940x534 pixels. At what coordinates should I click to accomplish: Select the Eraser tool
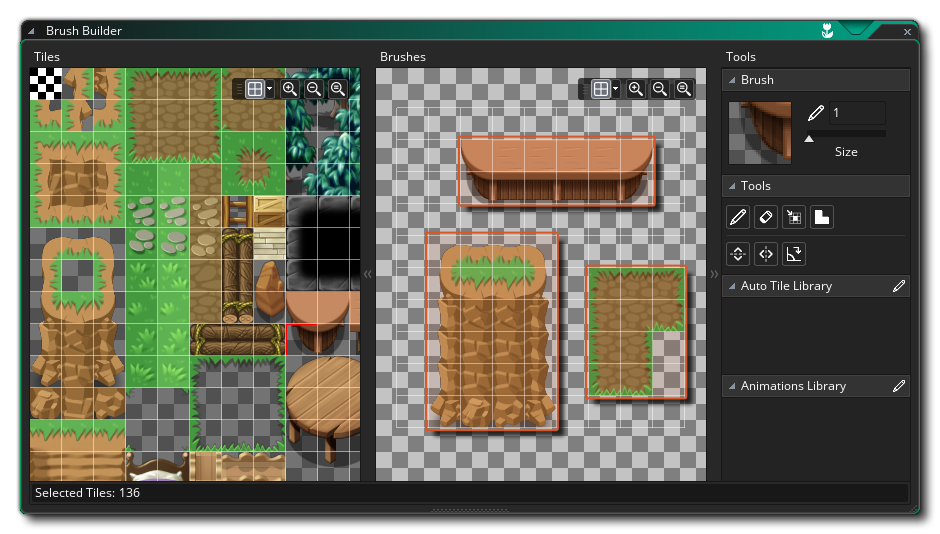coord(765,217)
